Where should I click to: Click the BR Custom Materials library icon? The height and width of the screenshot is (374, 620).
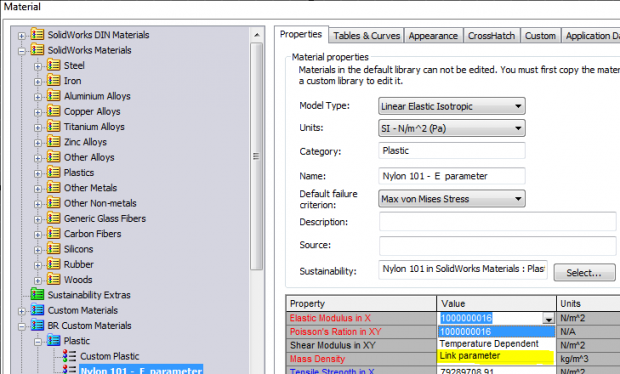pyautogui.click(x=37, y=325)
